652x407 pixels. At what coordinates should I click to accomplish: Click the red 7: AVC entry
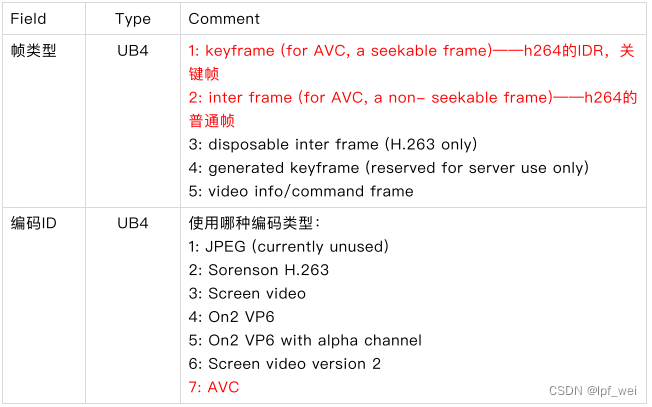click(214, 387)
